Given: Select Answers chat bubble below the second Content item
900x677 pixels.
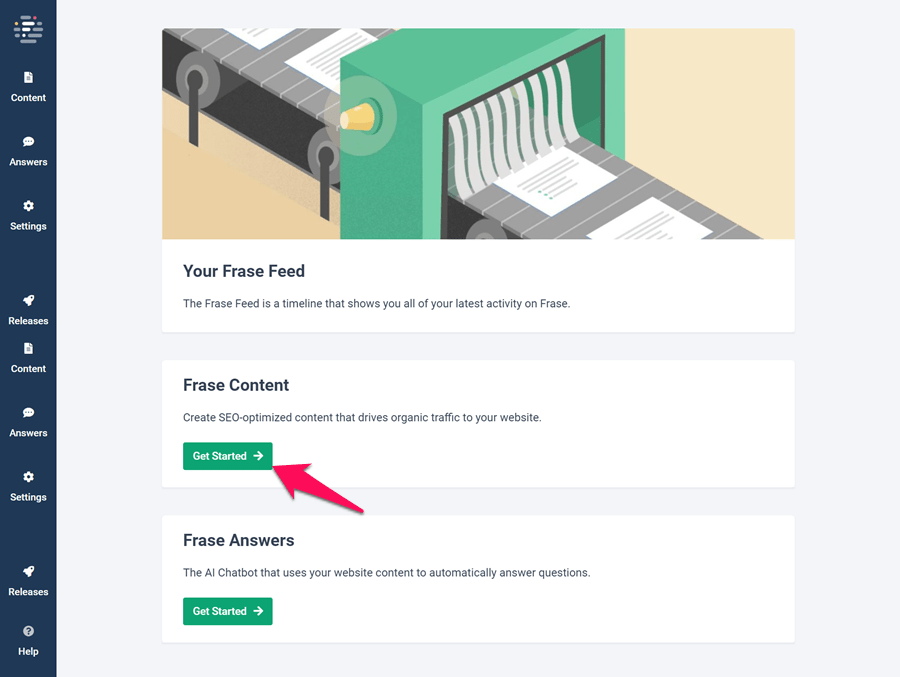Looking at the screenshot, I should pos(28,422).
